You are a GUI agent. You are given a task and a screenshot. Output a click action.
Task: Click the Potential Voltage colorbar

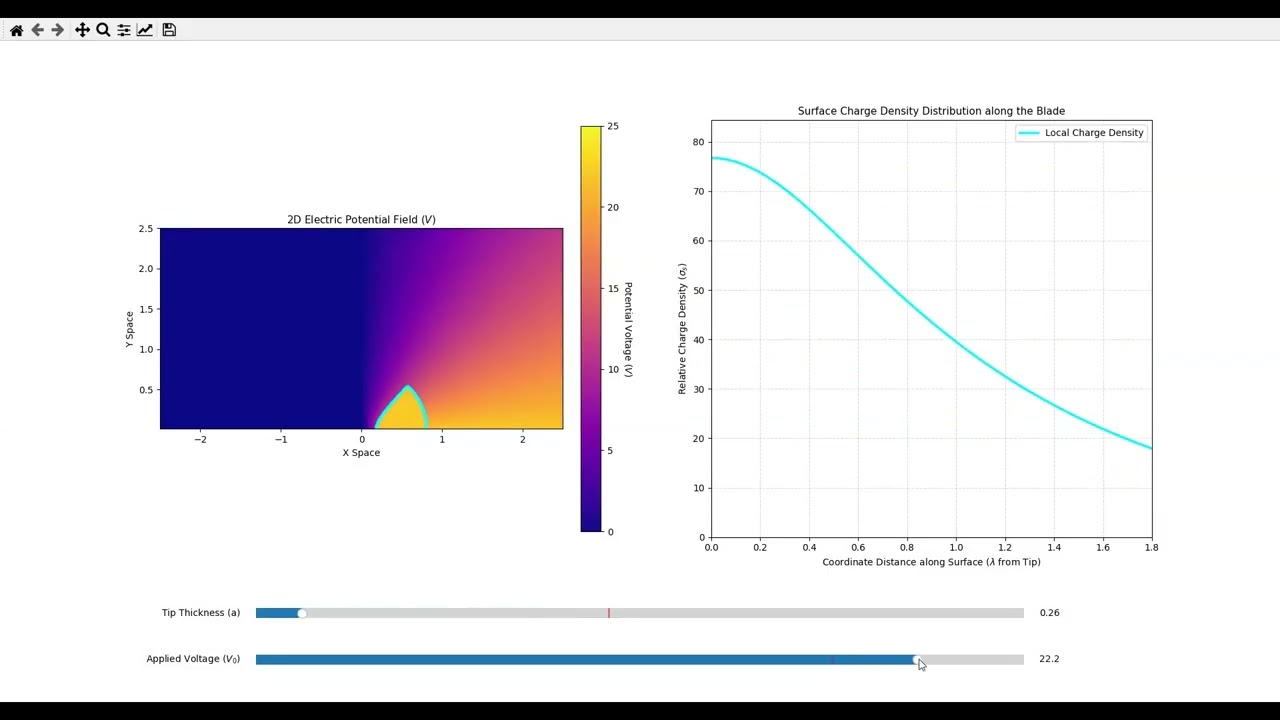pos(591,329)
